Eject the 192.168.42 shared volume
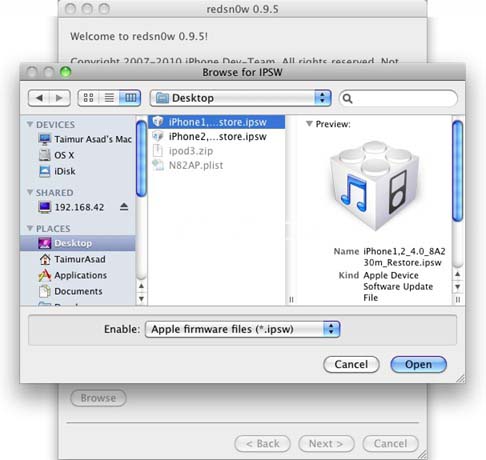The image size is (486, 460). click(x=124, y=207)
